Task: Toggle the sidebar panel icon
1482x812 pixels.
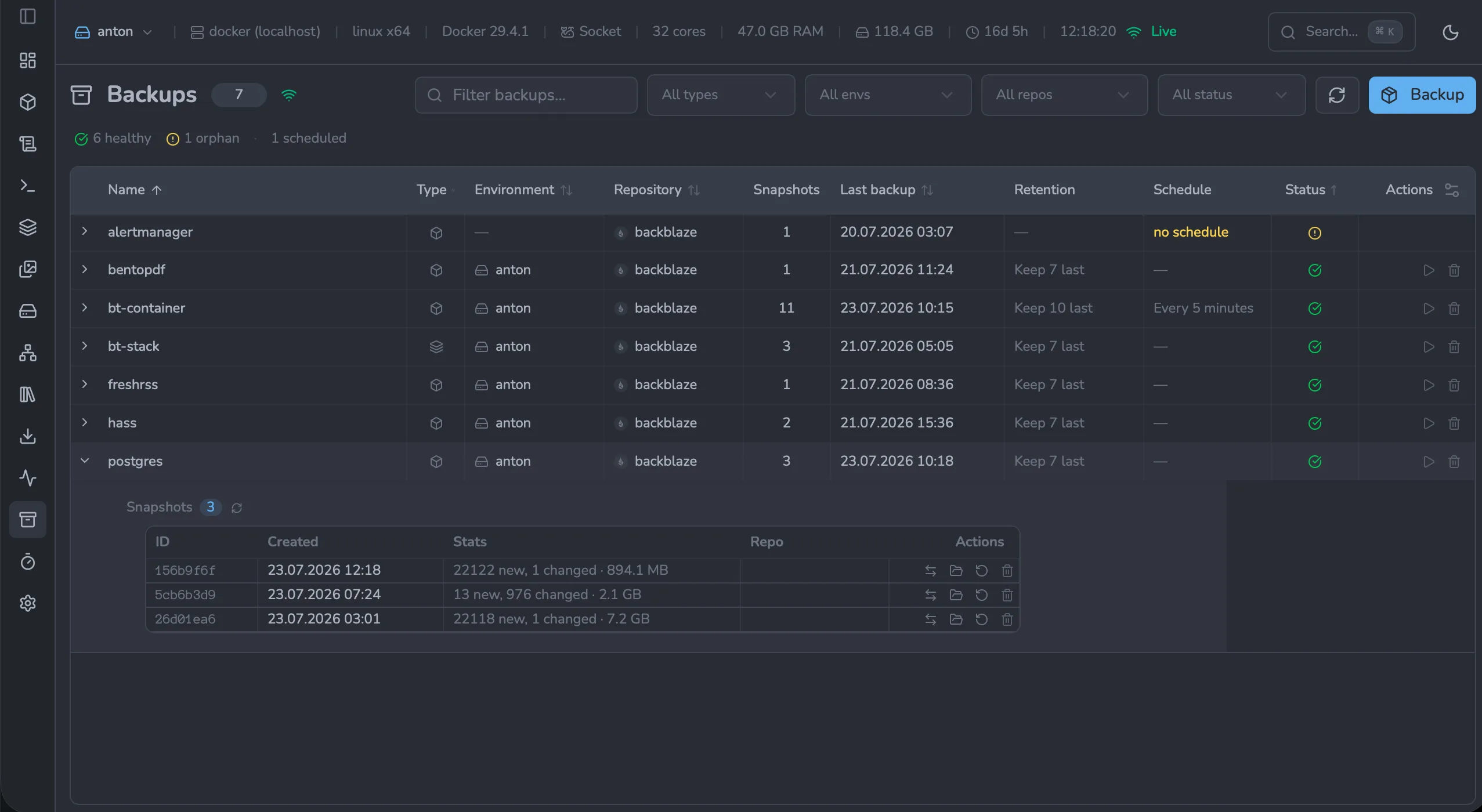Action: click(28, 16)
